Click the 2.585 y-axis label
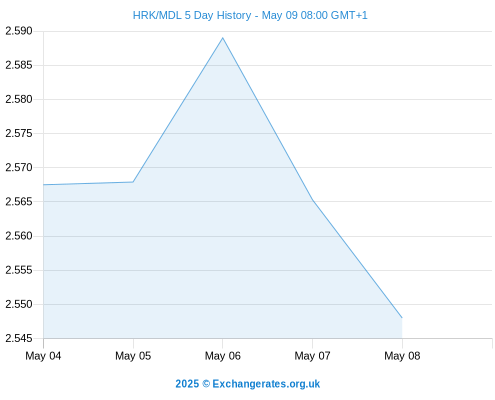Screen dimensions: 495x400 19,65
